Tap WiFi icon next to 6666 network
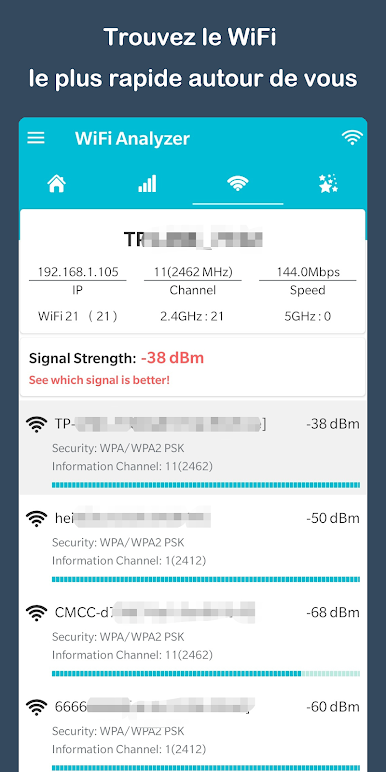386x772 pixels. (x=36, y=707)
